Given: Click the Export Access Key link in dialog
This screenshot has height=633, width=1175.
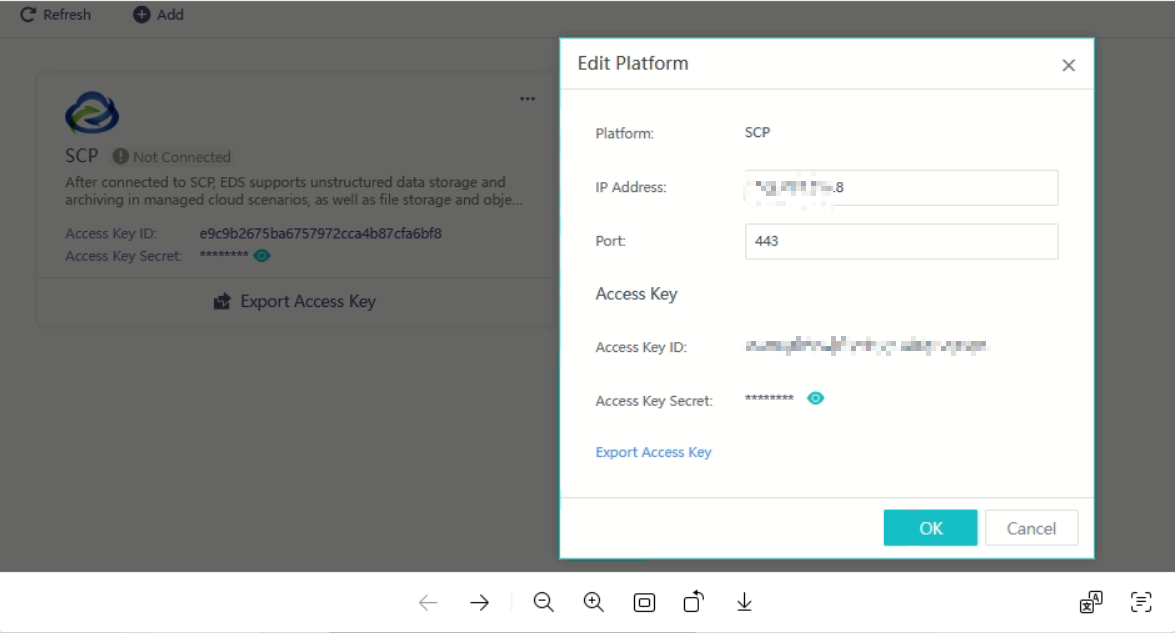Looking at the screenshot, I should point(653,452).
